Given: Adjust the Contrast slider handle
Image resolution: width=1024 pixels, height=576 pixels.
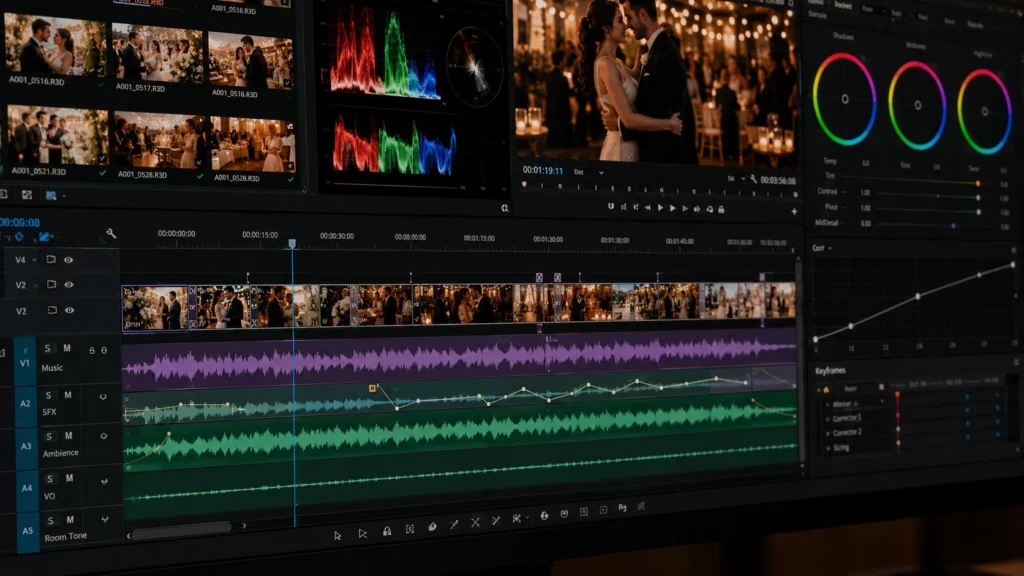Looking at the screenshot, I should coord(978,197).
